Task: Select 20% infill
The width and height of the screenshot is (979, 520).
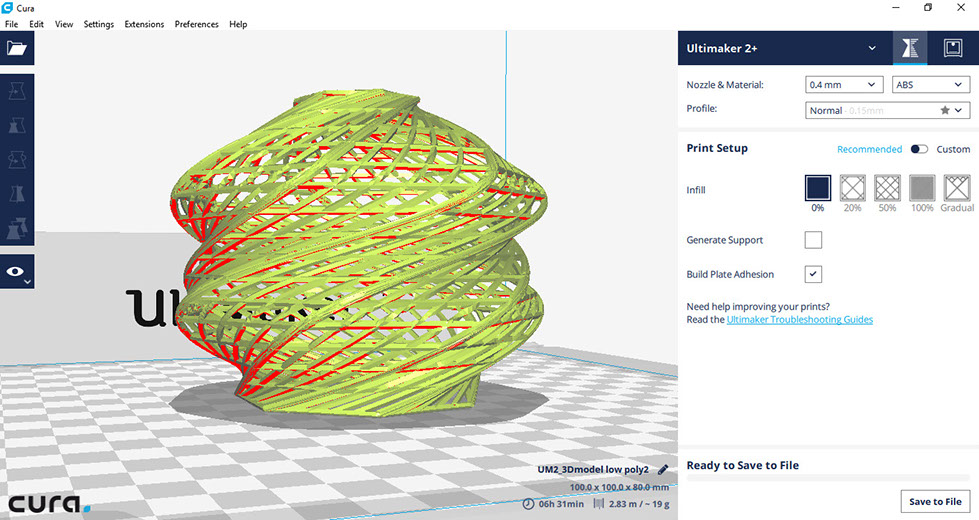Action: click(x=852, y=188)
